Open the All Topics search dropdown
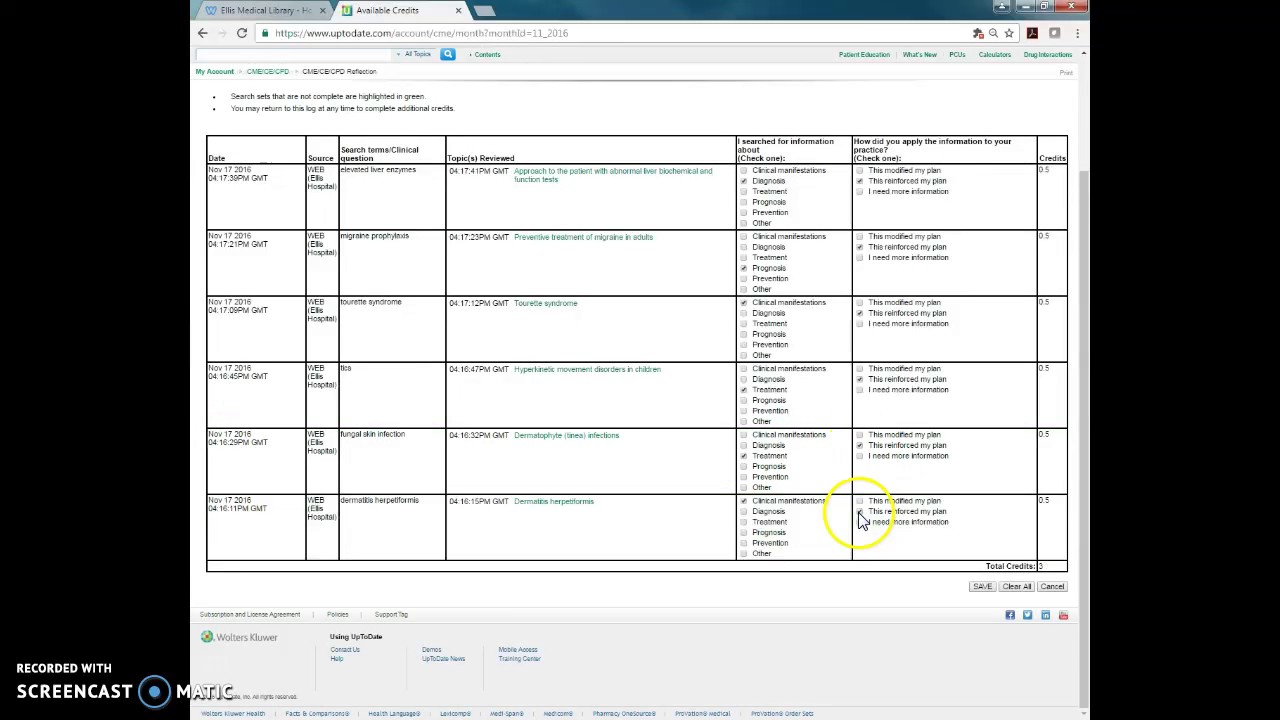1280x720 pixels. click(417, 54)
